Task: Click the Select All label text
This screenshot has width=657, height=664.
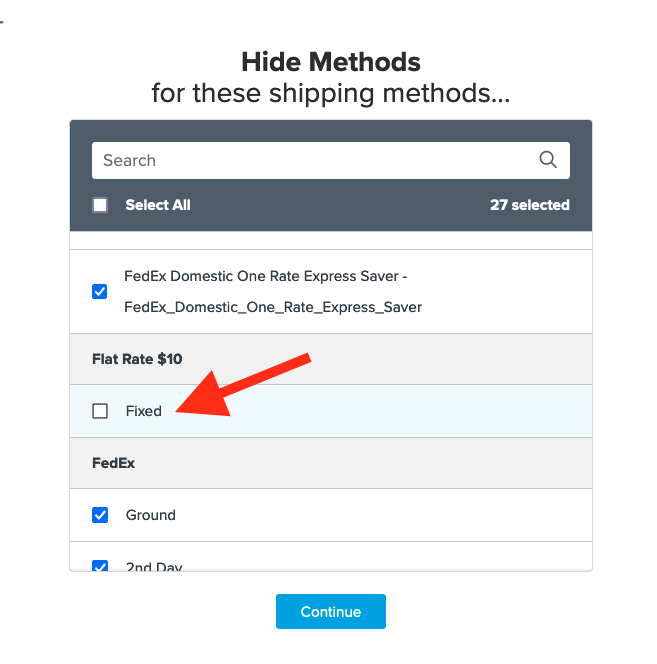Action: 158,205
